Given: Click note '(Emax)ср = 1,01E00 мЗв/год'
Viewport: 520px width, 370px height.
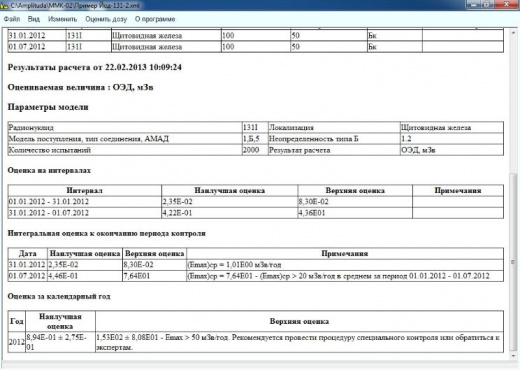Looking at the screenshot, I should (345, 265).
